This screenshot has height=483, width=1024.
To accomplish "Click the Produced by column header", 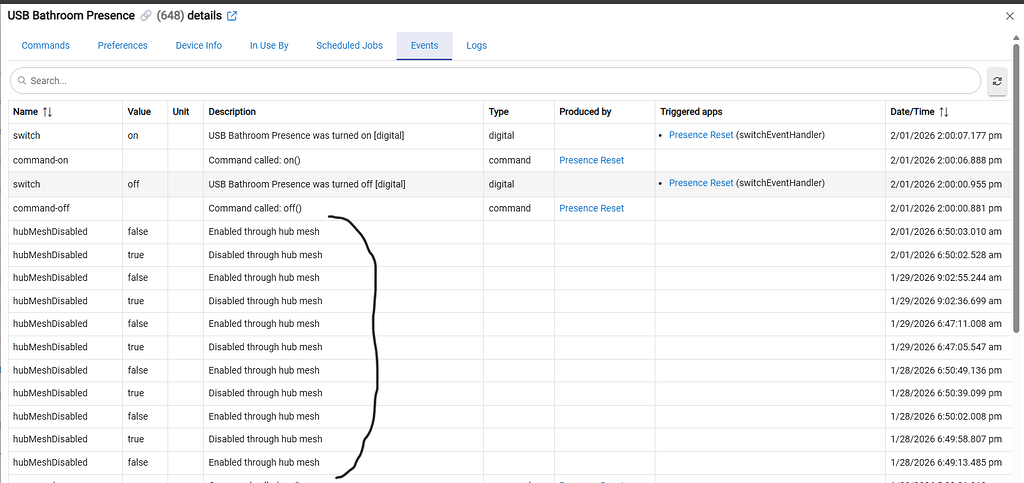I will [x=585, y=112].
